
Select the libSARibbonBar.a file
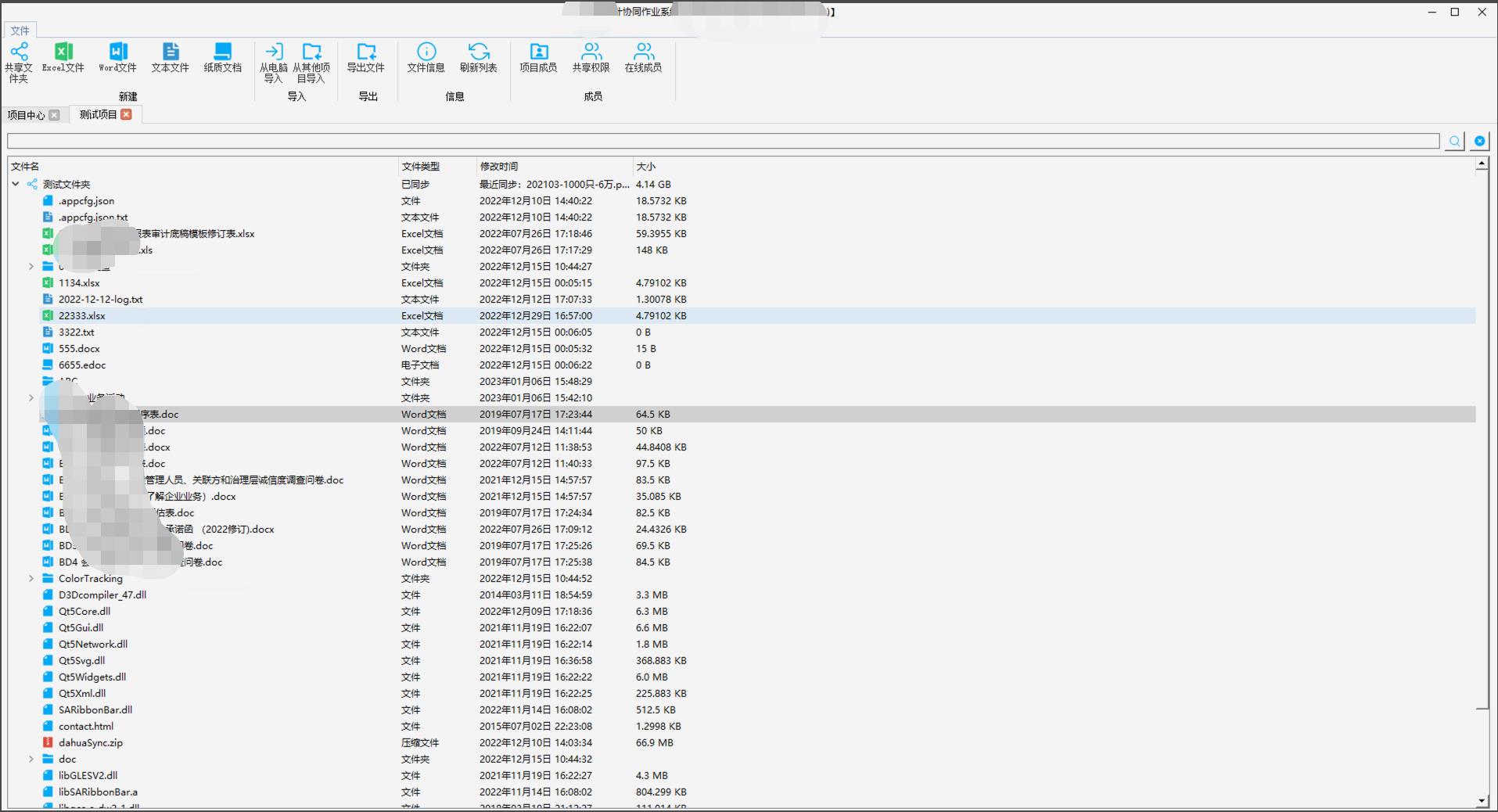pyautogui.click(x=98, y=792)
